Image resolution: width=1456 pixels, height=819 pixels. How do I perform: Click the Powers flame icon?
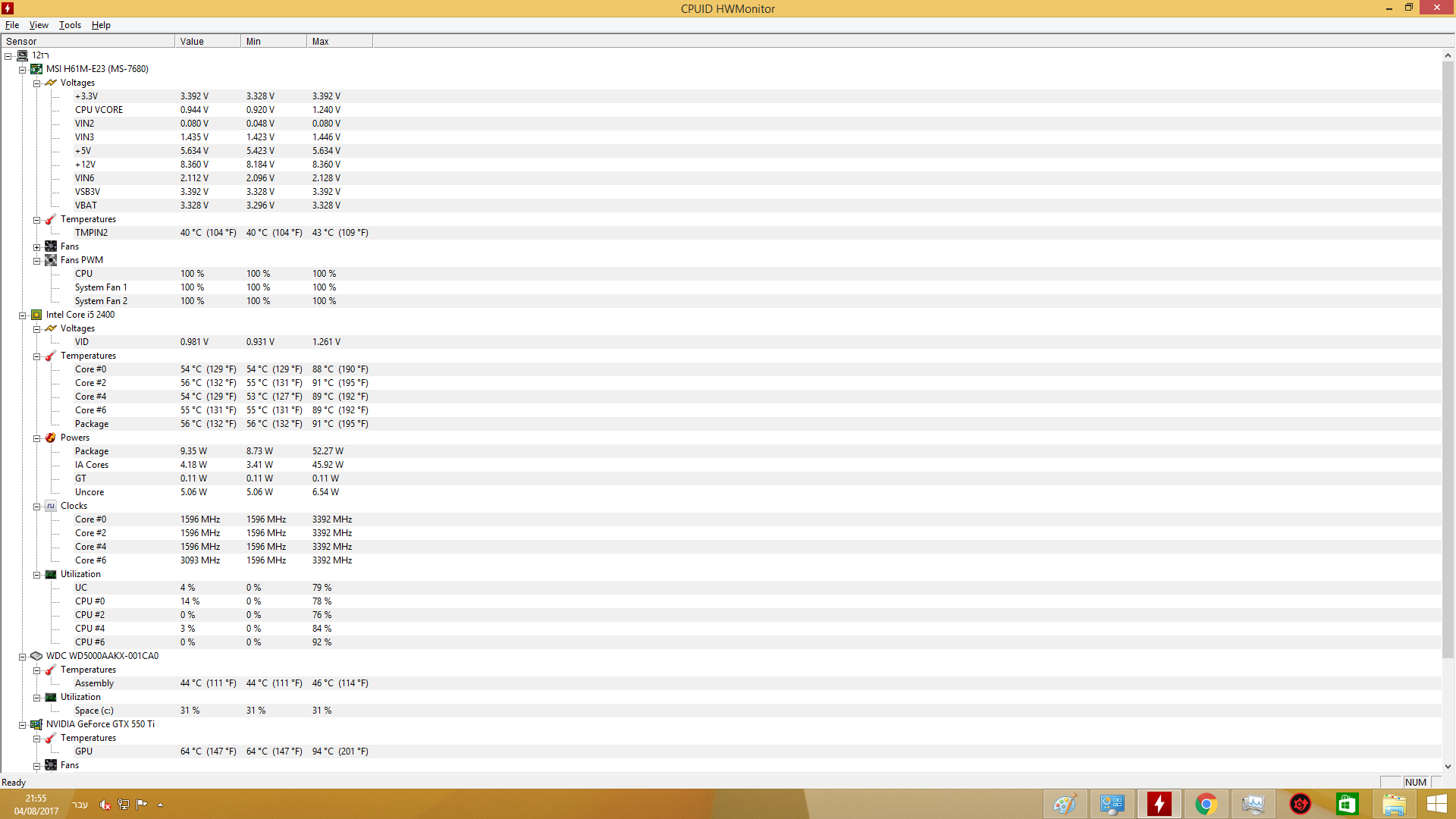coord(51,438)
